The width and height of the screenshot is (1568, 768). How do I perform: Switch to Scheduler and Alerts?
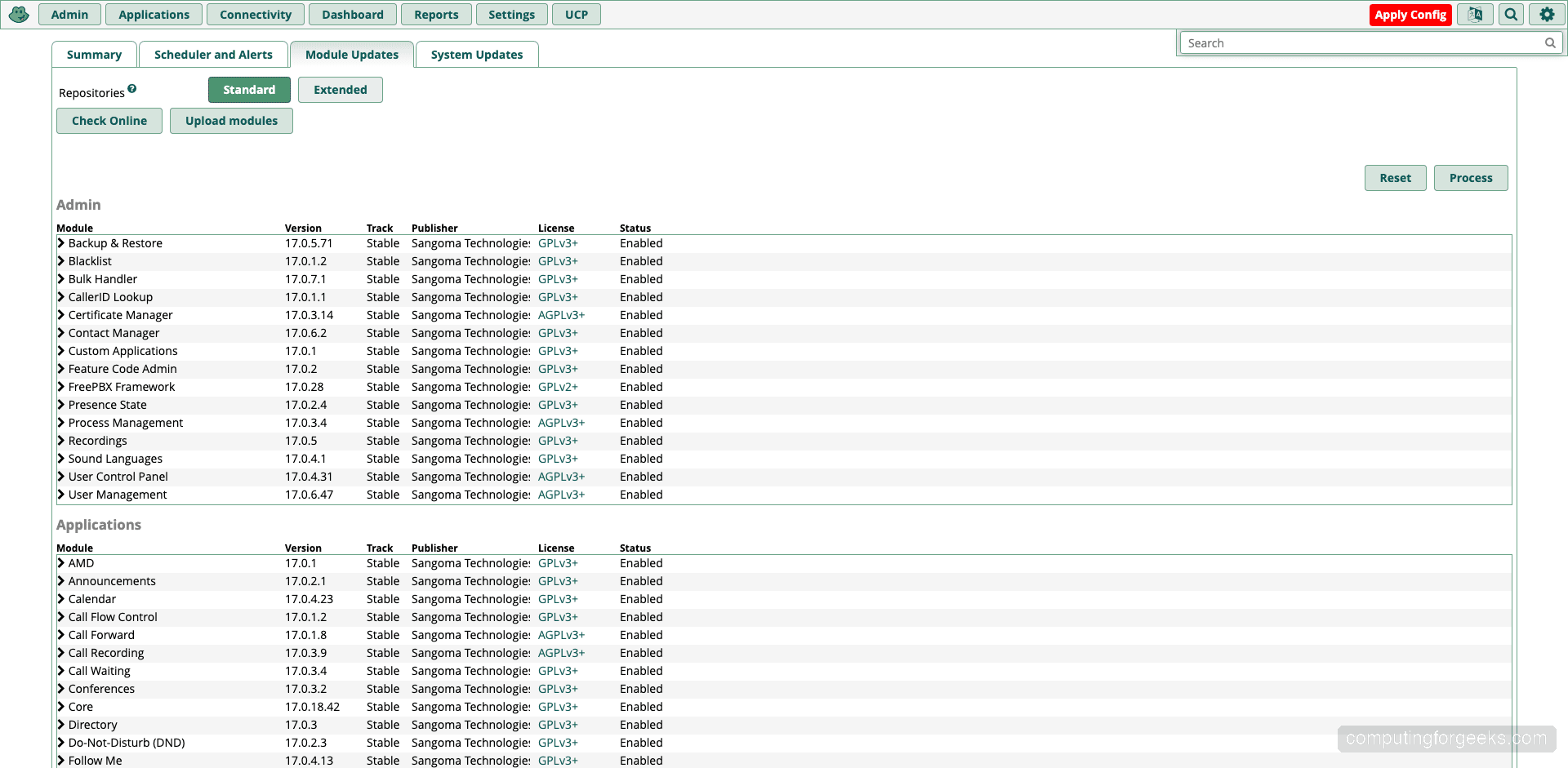coord(213,54)
